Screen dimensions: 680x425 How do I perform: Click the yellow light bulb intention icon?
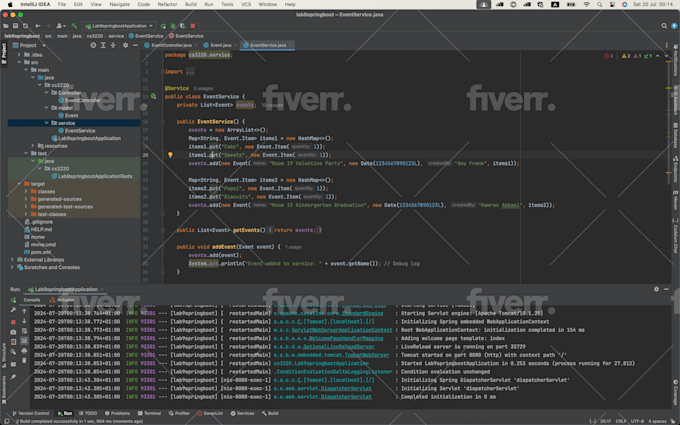(170, 155)
